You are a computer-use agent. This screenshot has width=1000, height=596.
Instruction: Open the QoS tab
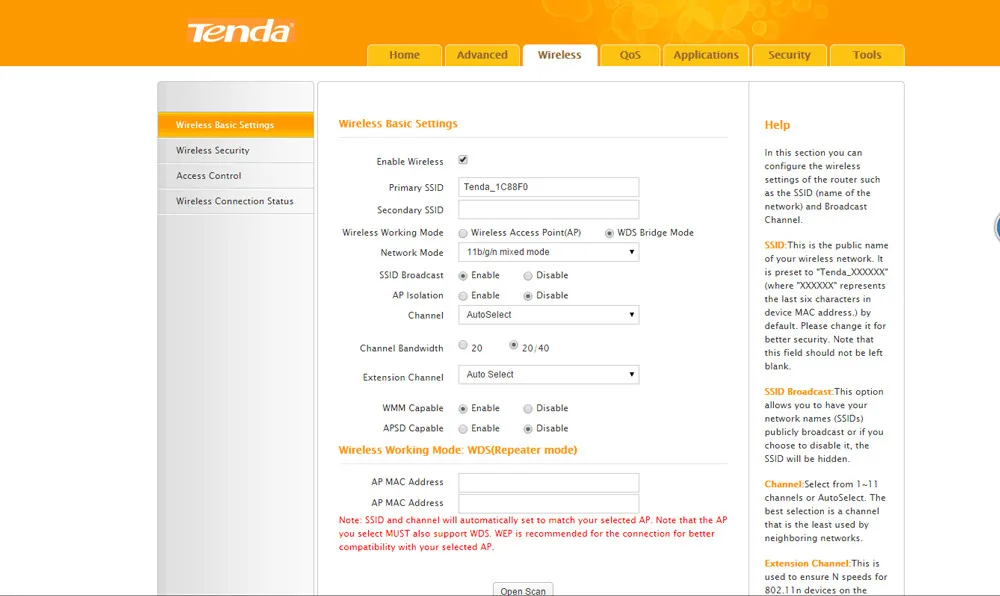(x=630, y=55)
